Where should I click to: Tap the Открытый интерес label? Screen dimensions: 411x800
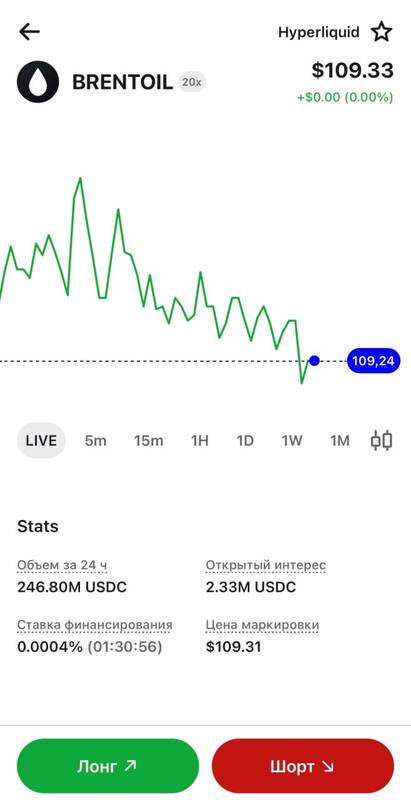[x=266, y=565]
